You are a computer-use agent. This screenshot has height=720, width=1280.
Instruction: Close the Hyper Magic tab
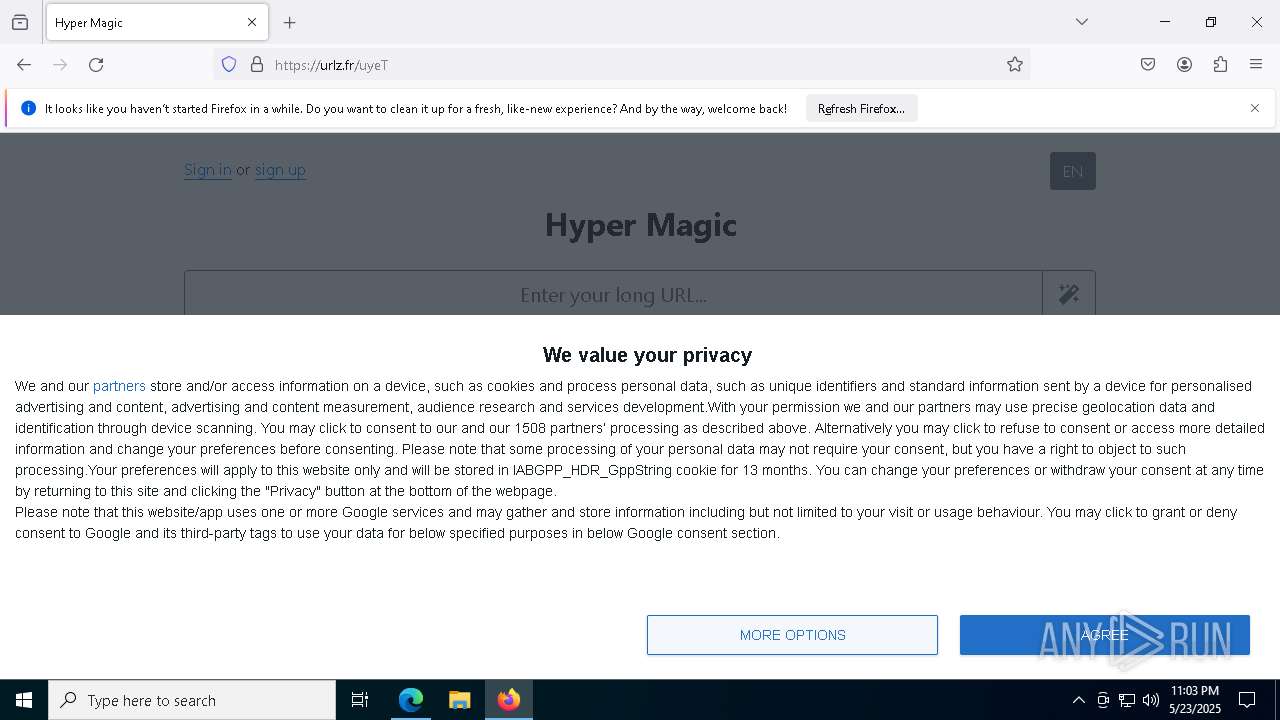tap(252, 22)
